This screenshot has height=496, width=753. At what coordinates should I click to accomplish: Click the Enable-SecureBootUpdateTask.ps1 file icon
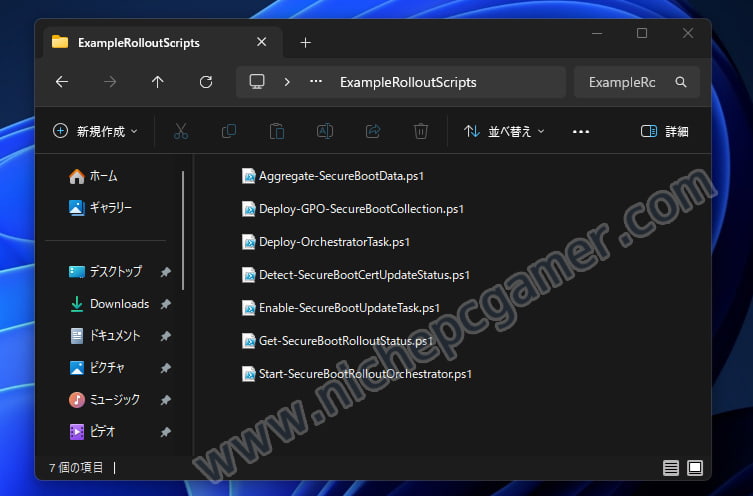248,308
